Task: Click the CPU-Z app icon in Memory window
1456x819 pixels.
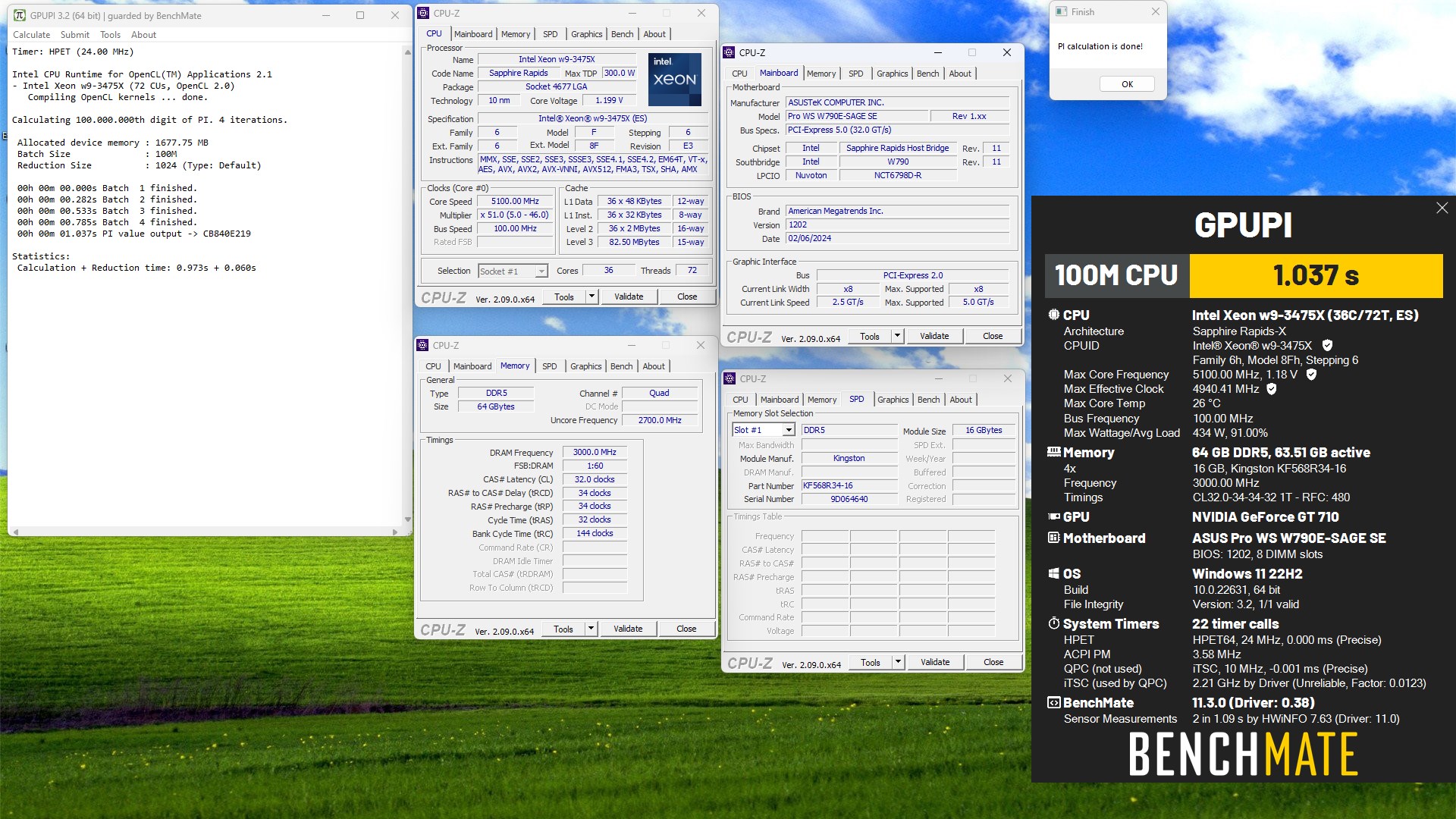Action: coord(423,345)
